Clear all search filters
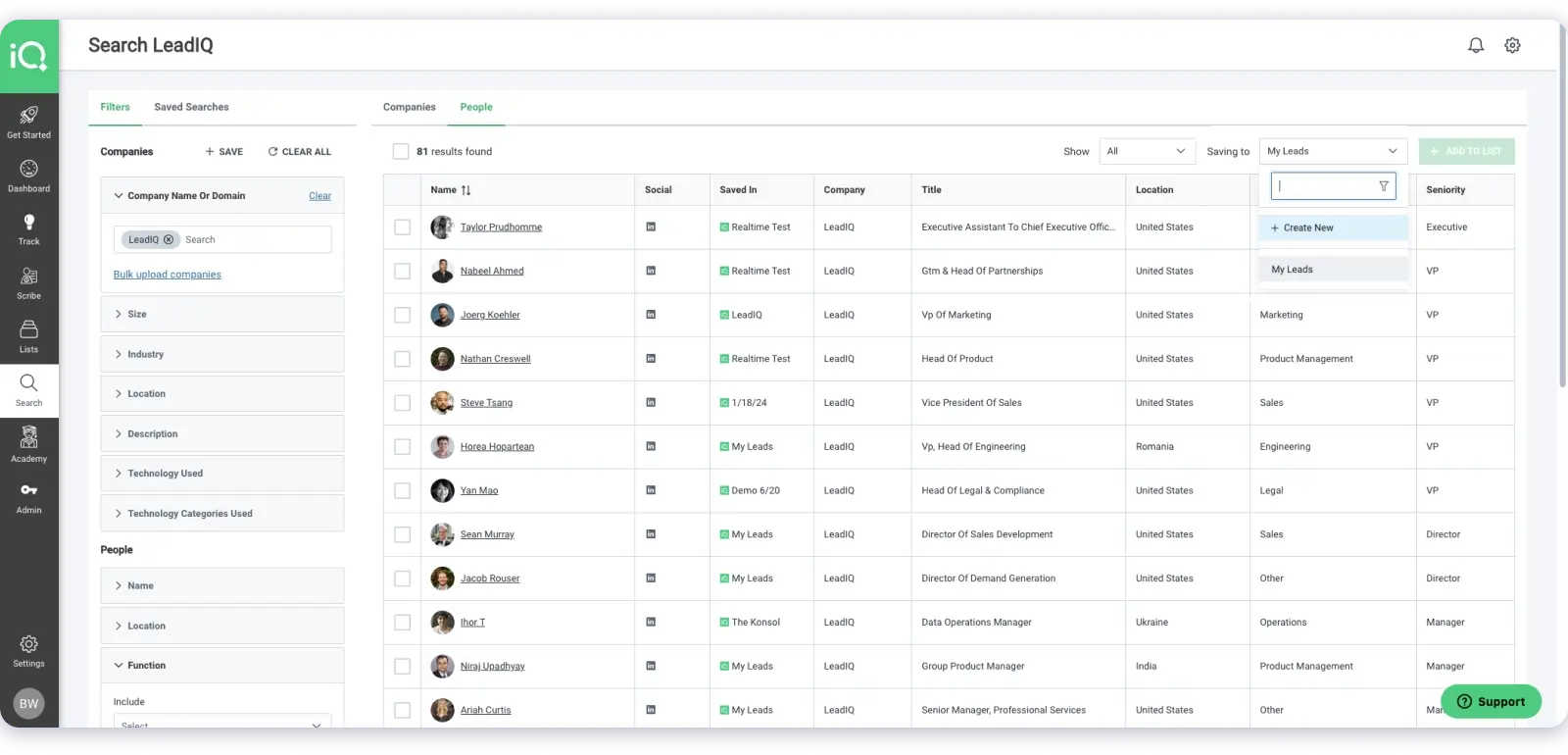 [x=300, y=152]
